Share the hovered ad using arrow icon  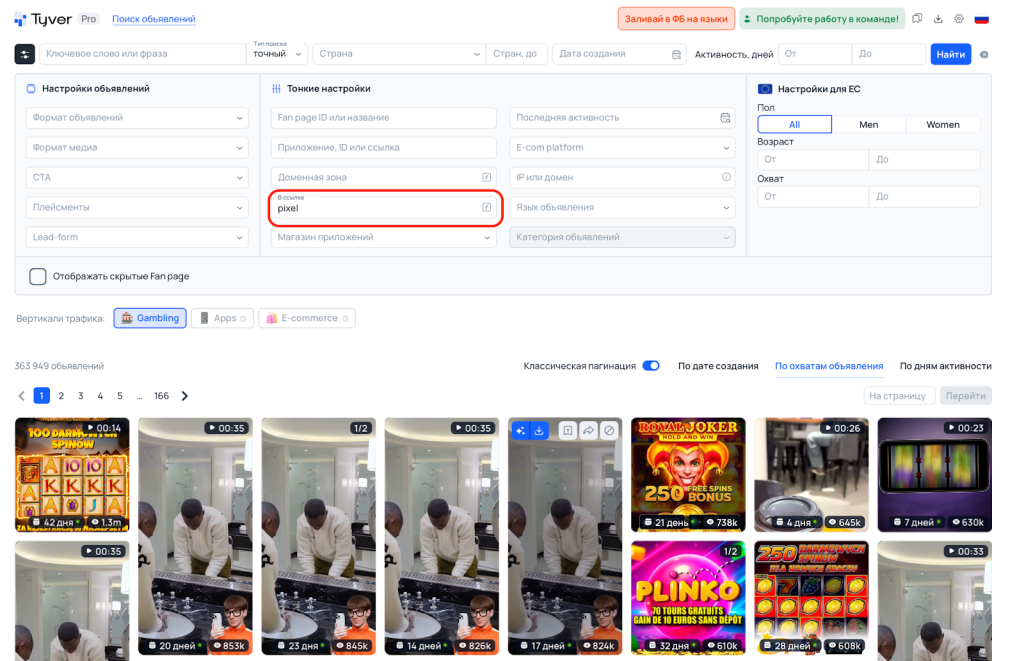[x=588, y=430]
